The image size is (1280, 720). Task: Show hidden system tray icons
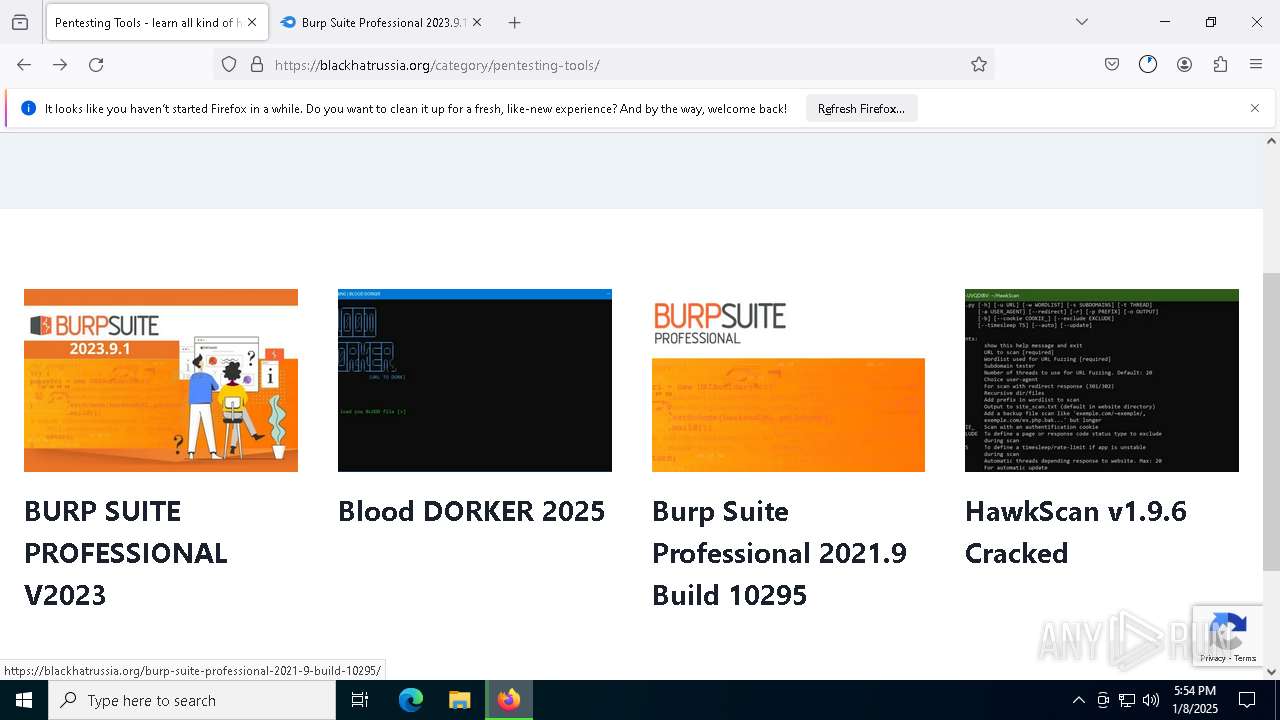click(1078, 700)
